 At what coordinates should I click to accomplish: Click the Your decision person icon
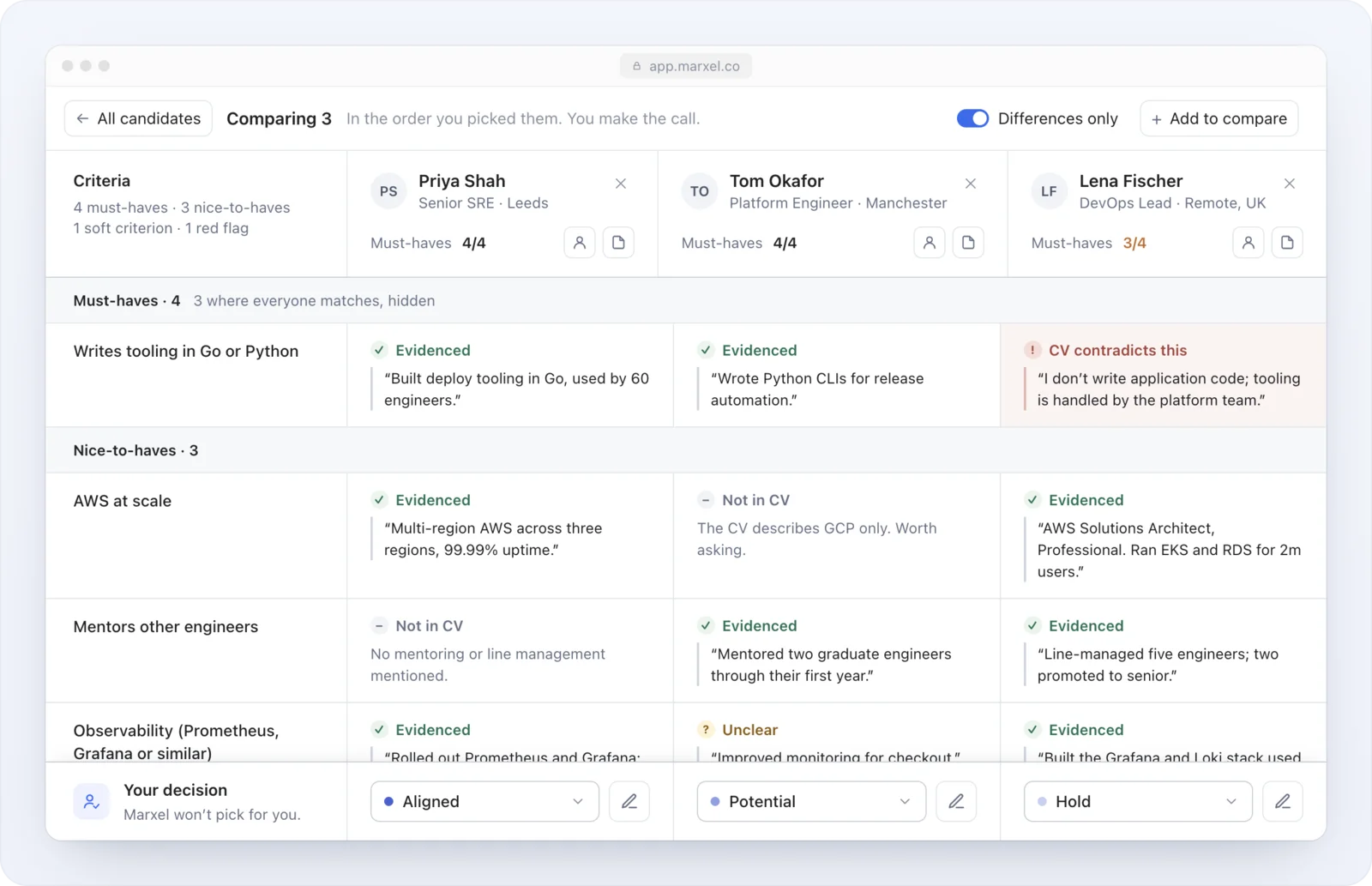pyautogui.click(x=91, y=802)
